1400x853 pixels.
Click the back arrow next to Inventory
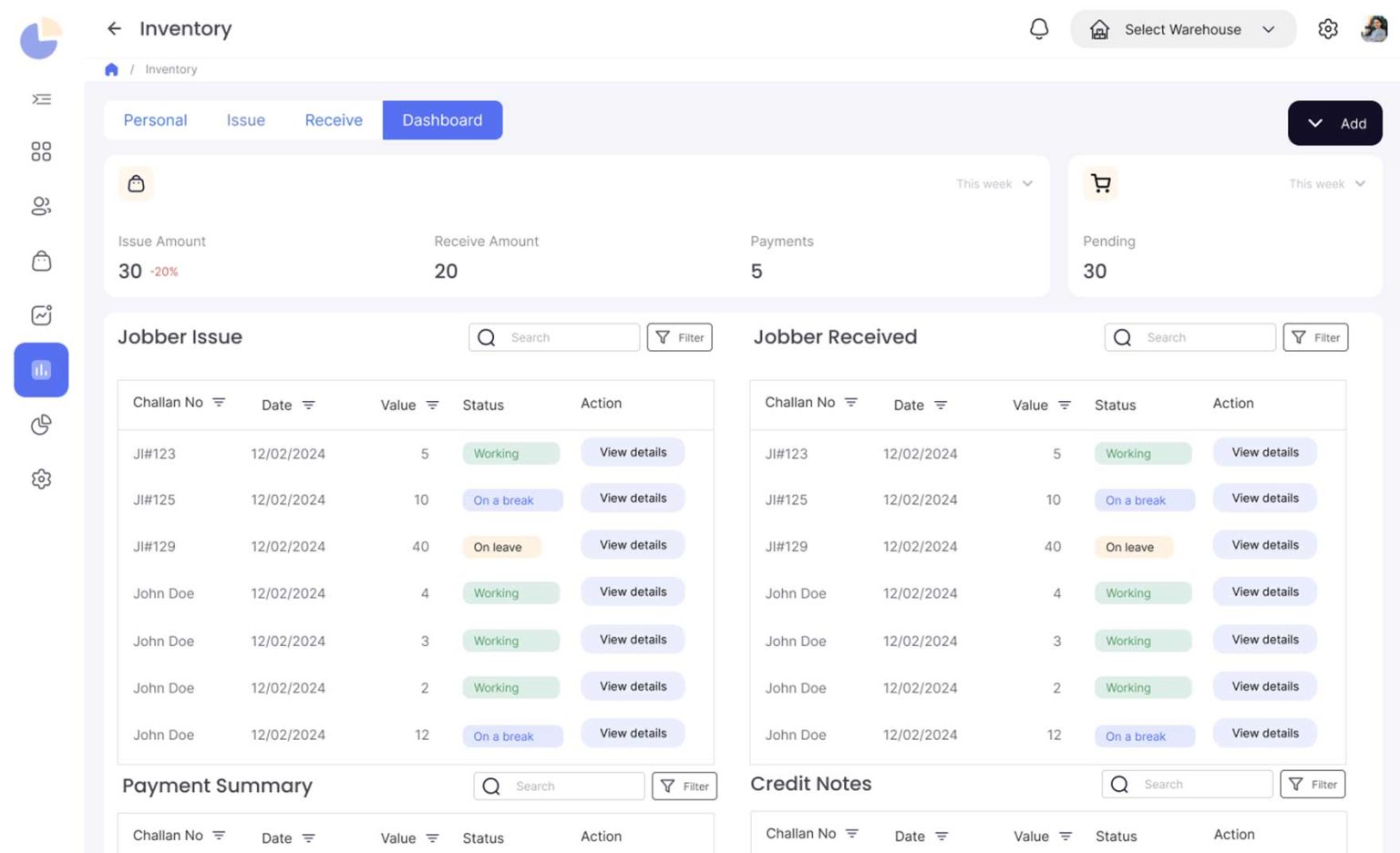[113, 28]
